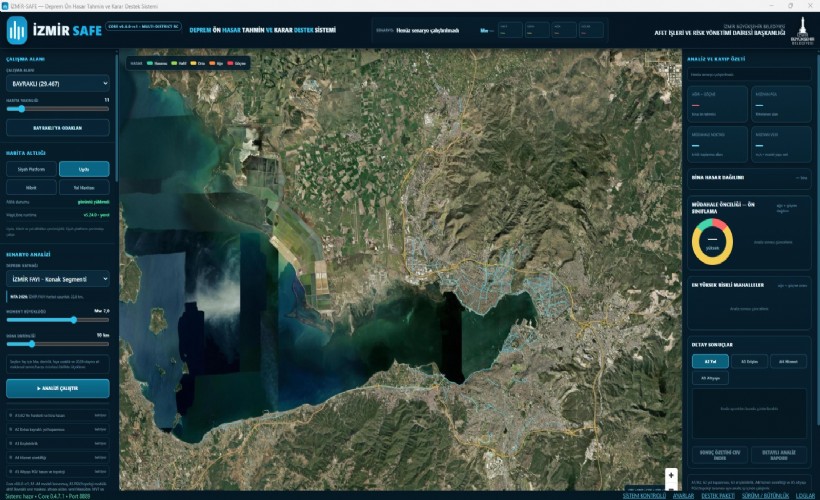Click the moment magnitude Mw slider

click(58, 320)
